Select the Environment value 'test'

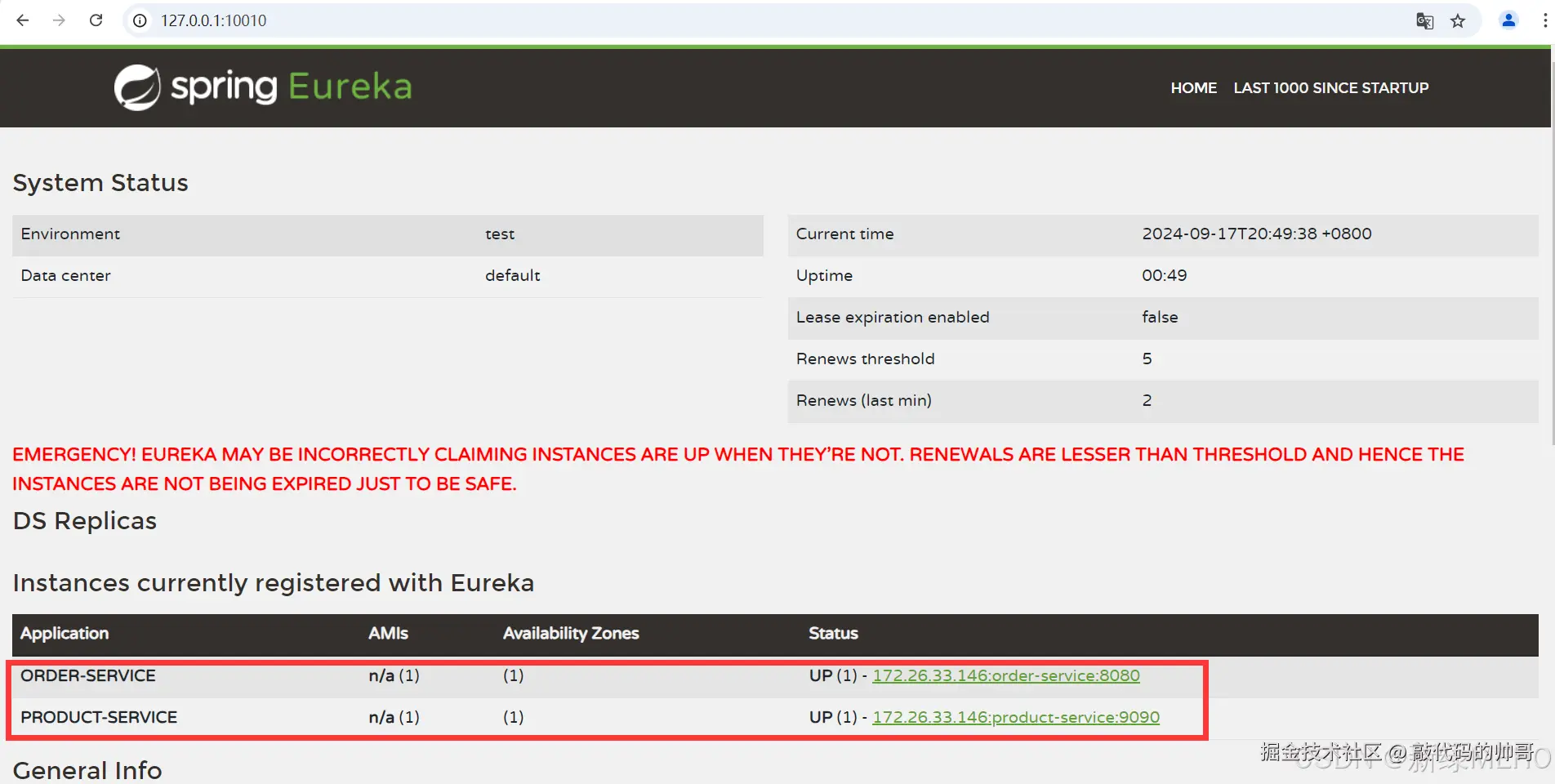click(x=500, y=234)
